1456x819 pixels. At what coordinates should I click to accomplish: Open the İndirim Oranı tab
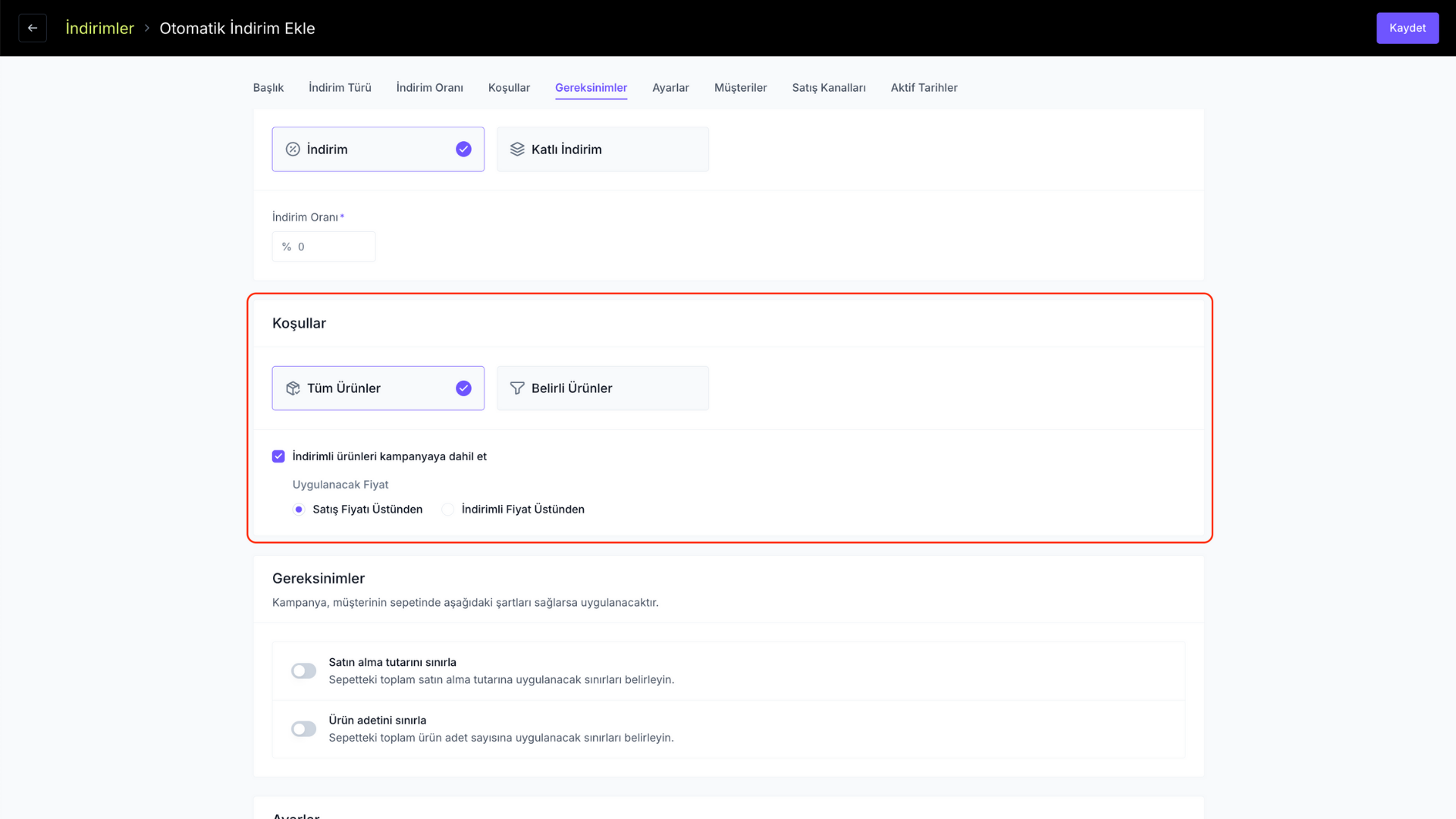point(430,88)
